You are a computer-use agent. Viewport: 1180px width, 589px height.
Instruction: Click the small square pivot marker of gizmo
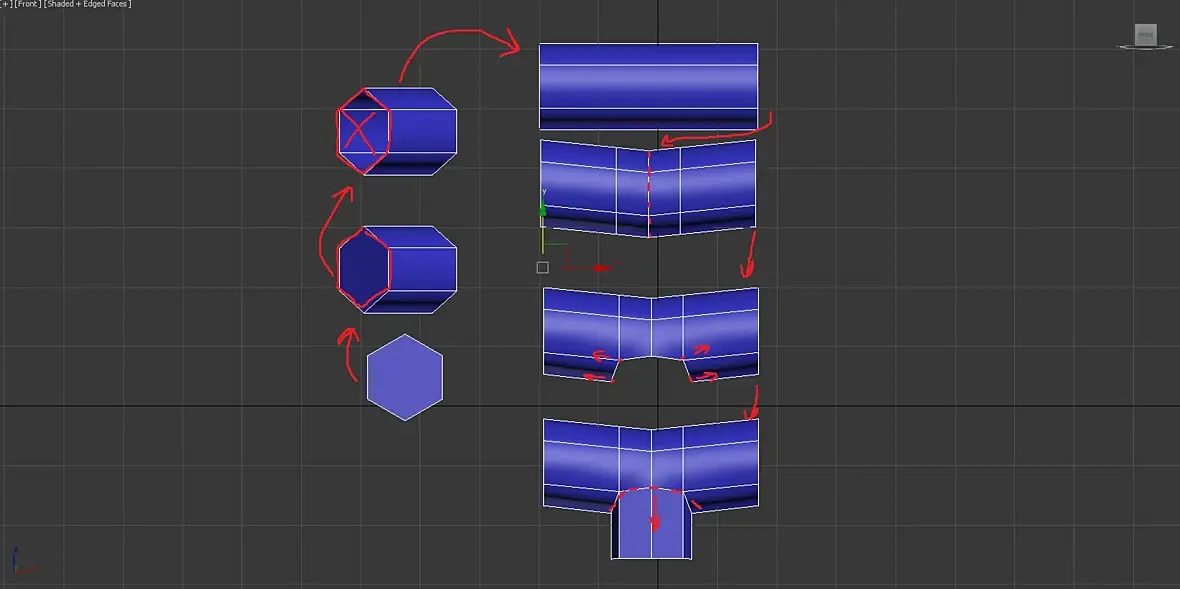(543, 268)
